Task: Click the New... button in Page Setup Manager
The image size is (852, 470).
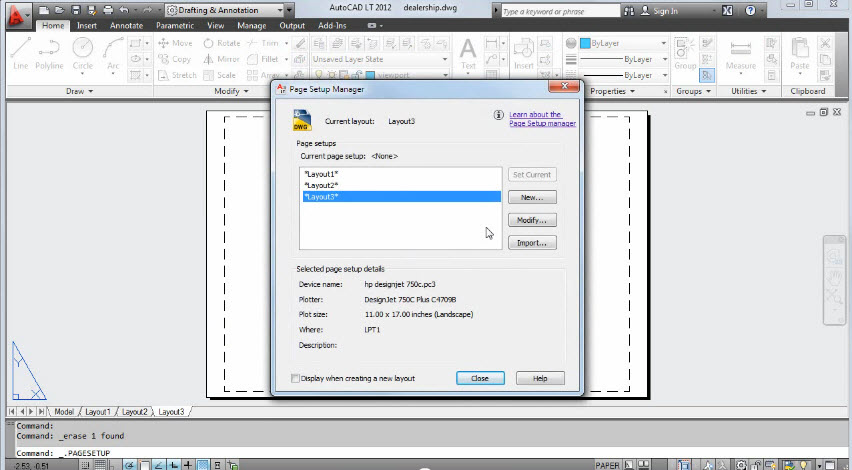Action: [x=532, y=197]
